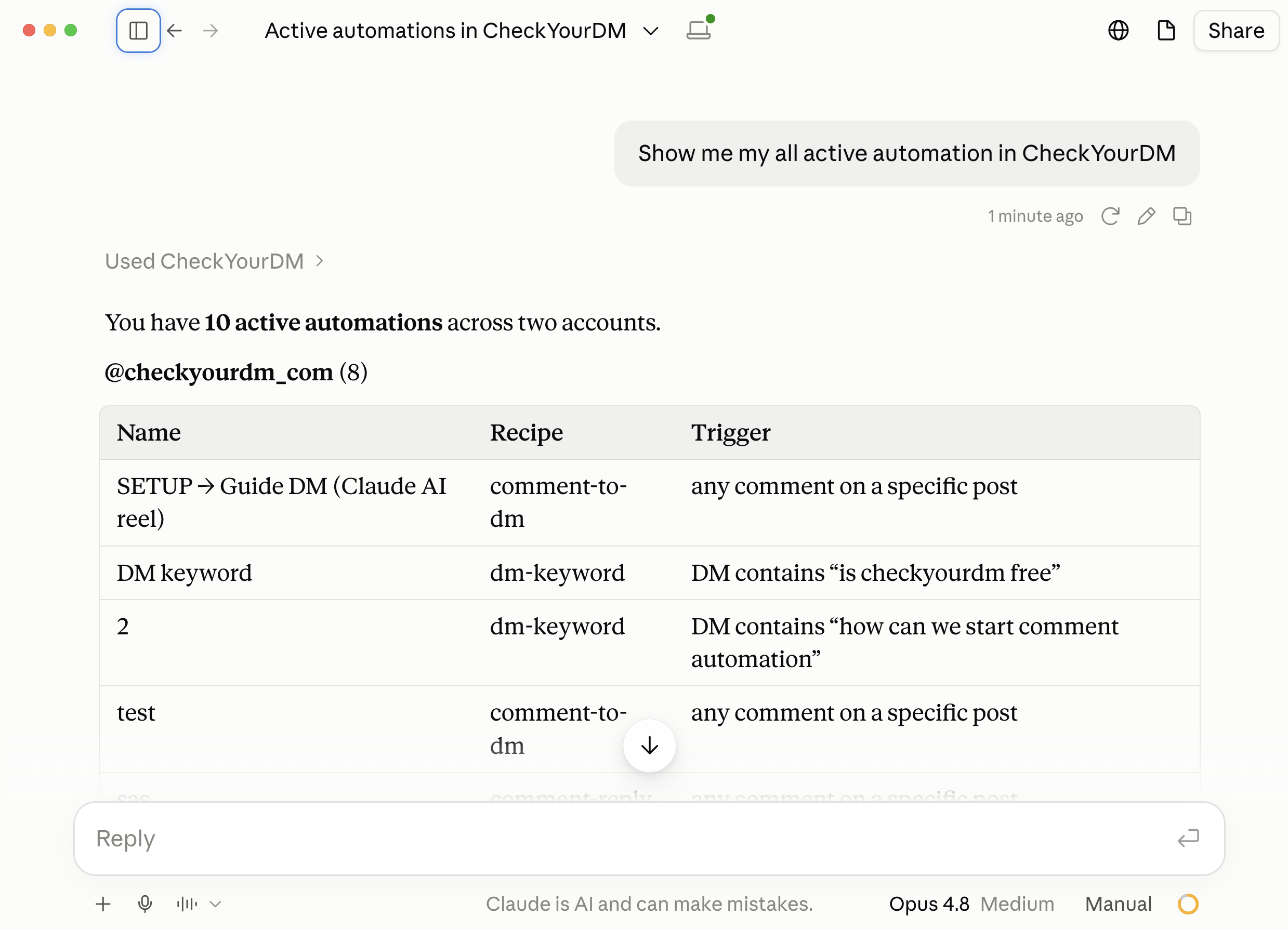Click the '1 minute ago' timestamp
Screen dimensions: 1288x930
pyautogui.click(x=1035, y=216)
